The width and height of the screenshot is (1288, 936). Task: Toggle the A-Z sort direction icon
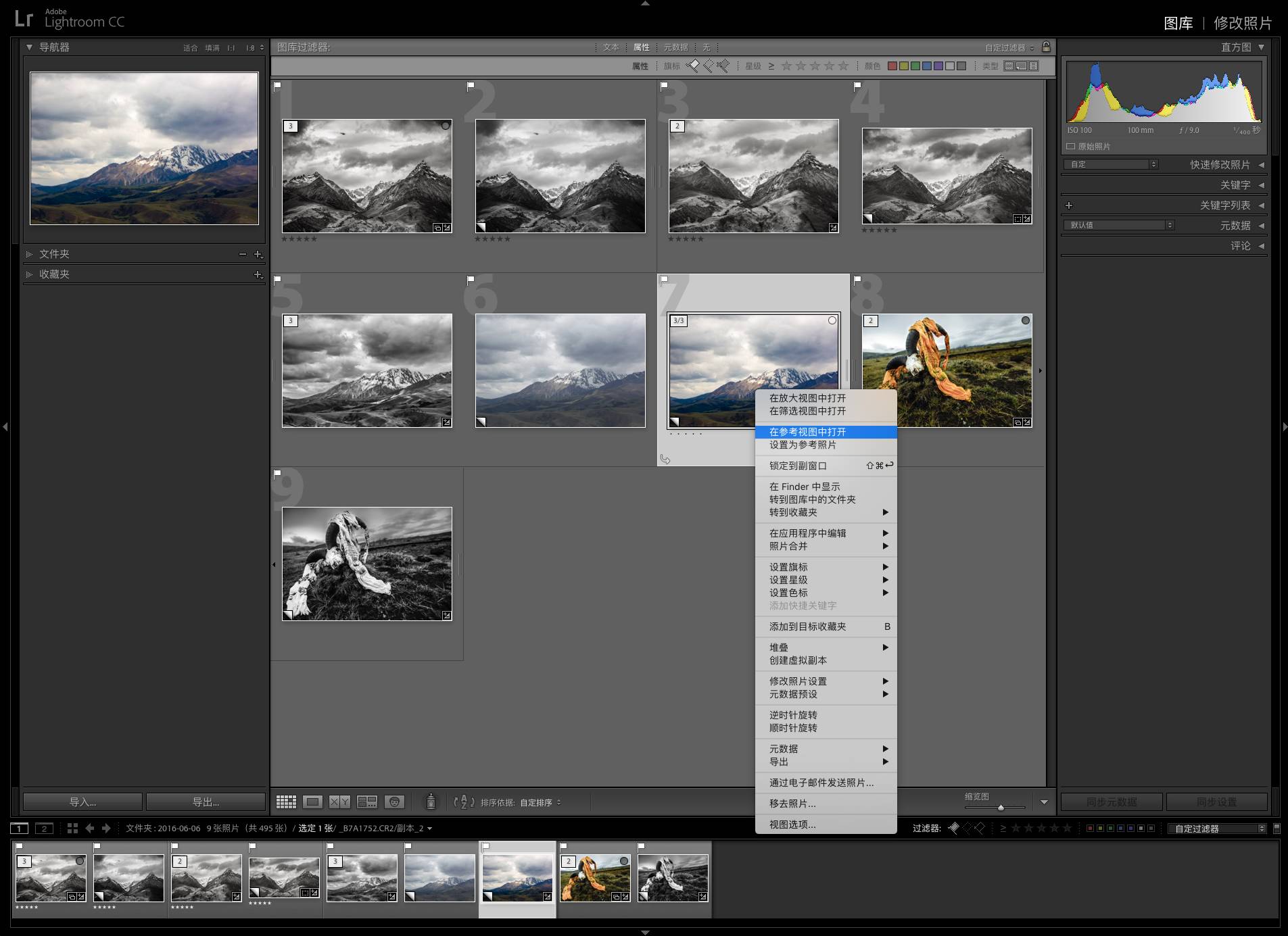point(464,802)
